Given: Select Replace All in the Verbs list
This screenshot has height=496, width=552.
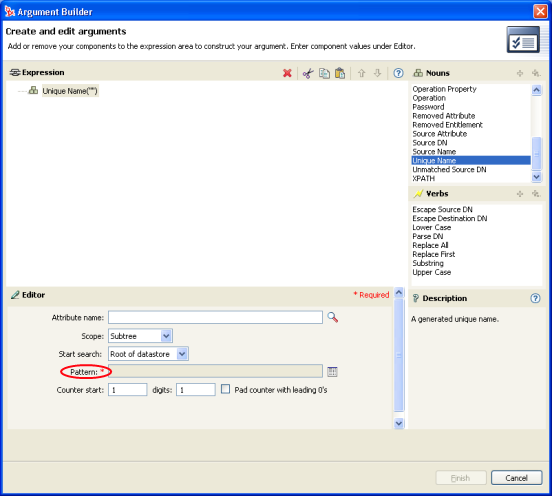Looking at the screenshot, I should click(430, 245).
